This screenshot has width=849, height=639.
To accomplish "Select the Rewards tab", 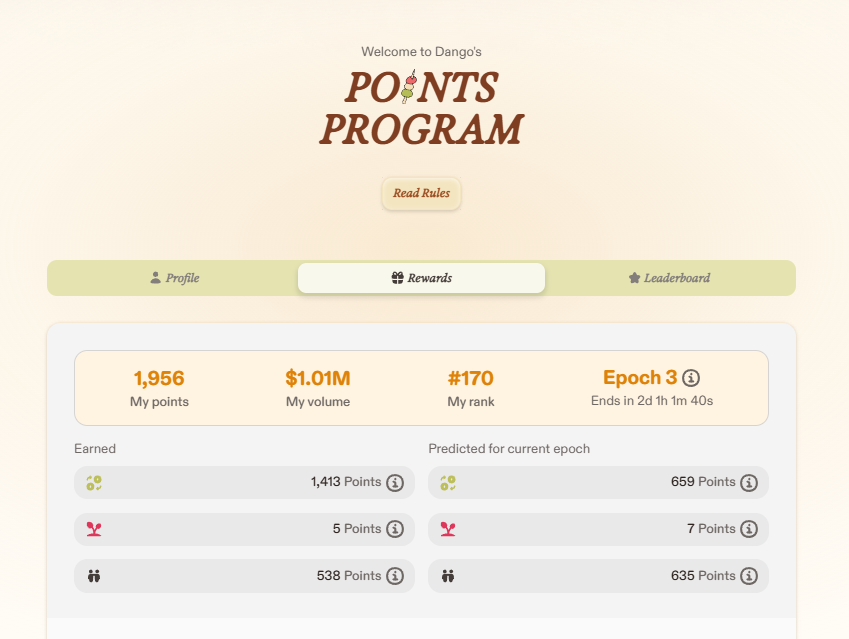I will (x=421, y=278).
